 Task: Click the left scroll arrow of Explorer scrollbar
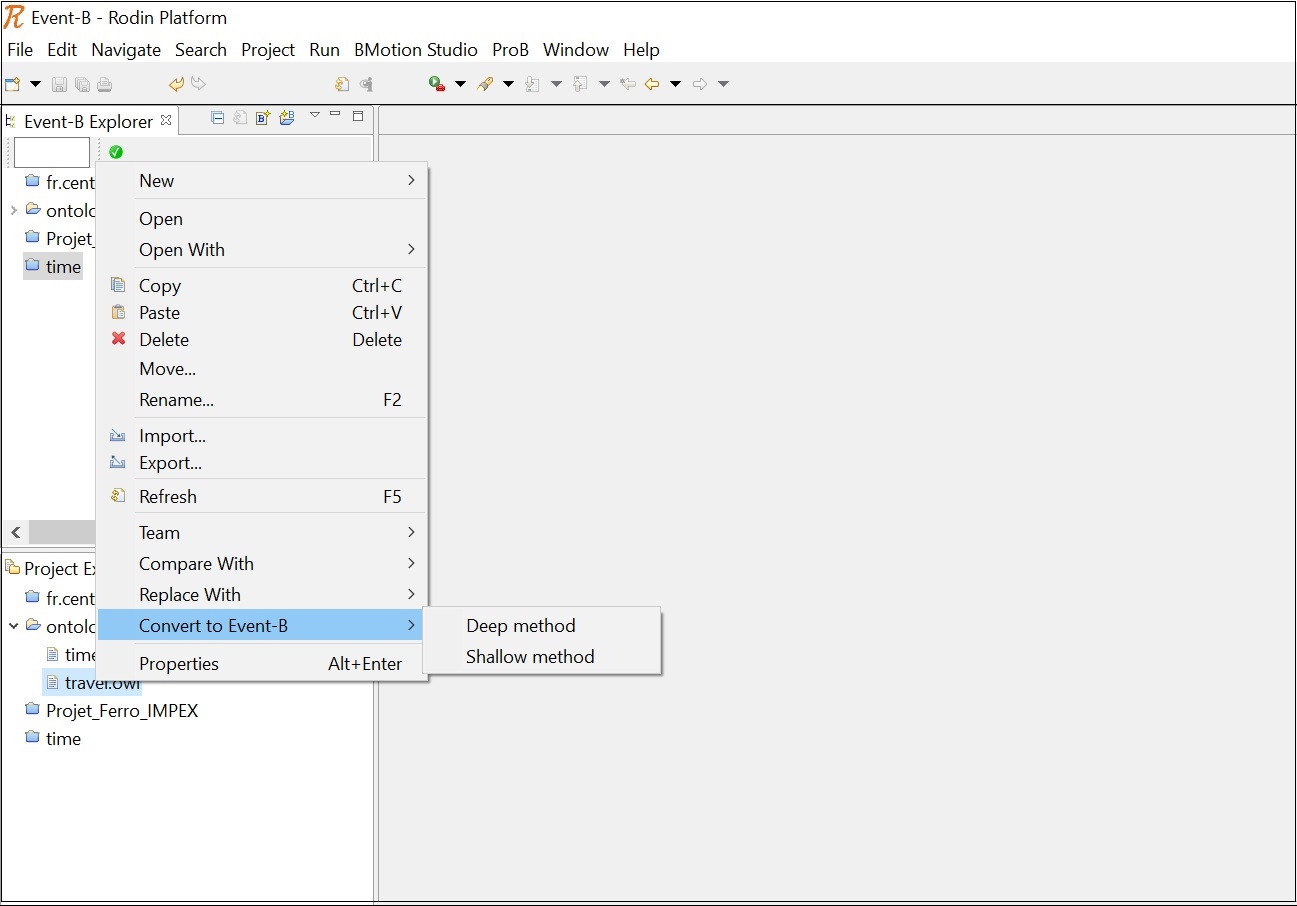tap(15, 533)
